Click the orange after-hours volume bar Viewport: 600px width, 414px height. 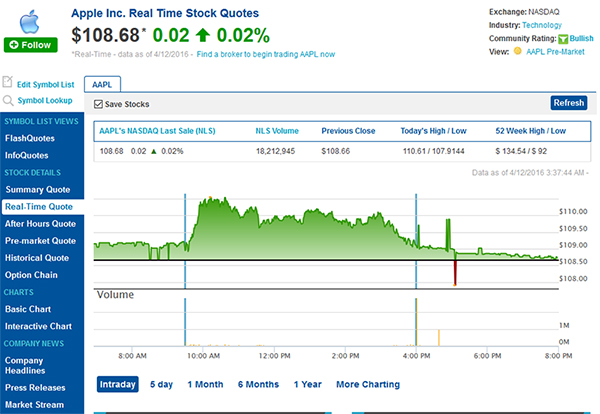point(439,338)
